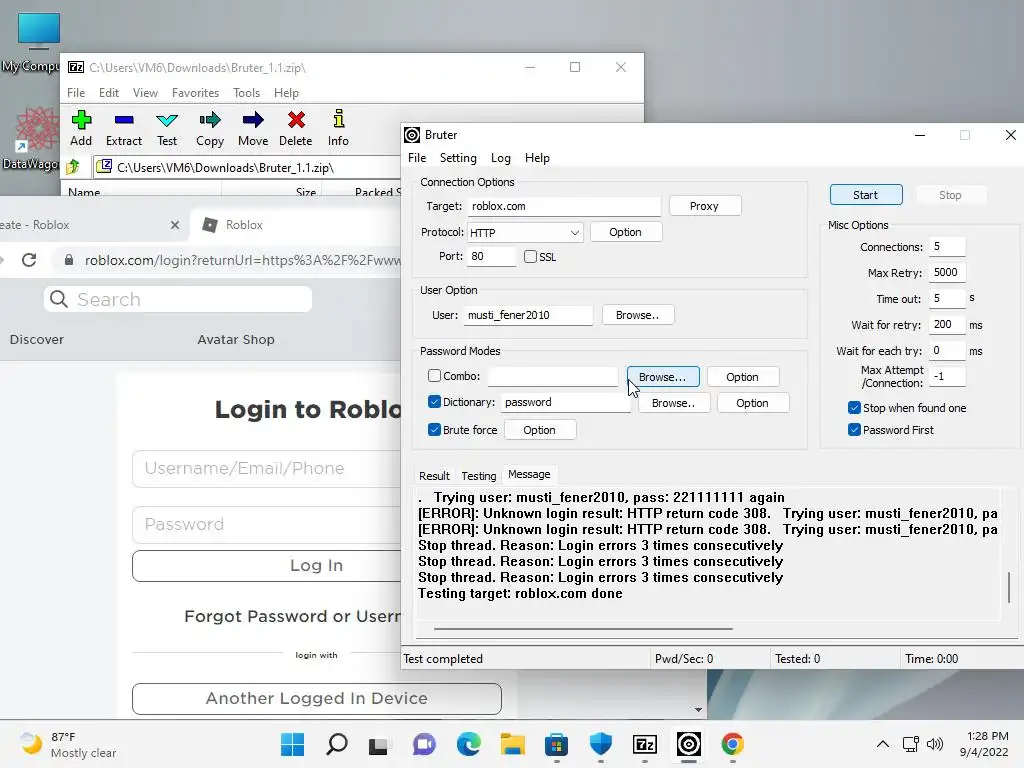Go up one folder in 7-Zip

coord(73,167)
